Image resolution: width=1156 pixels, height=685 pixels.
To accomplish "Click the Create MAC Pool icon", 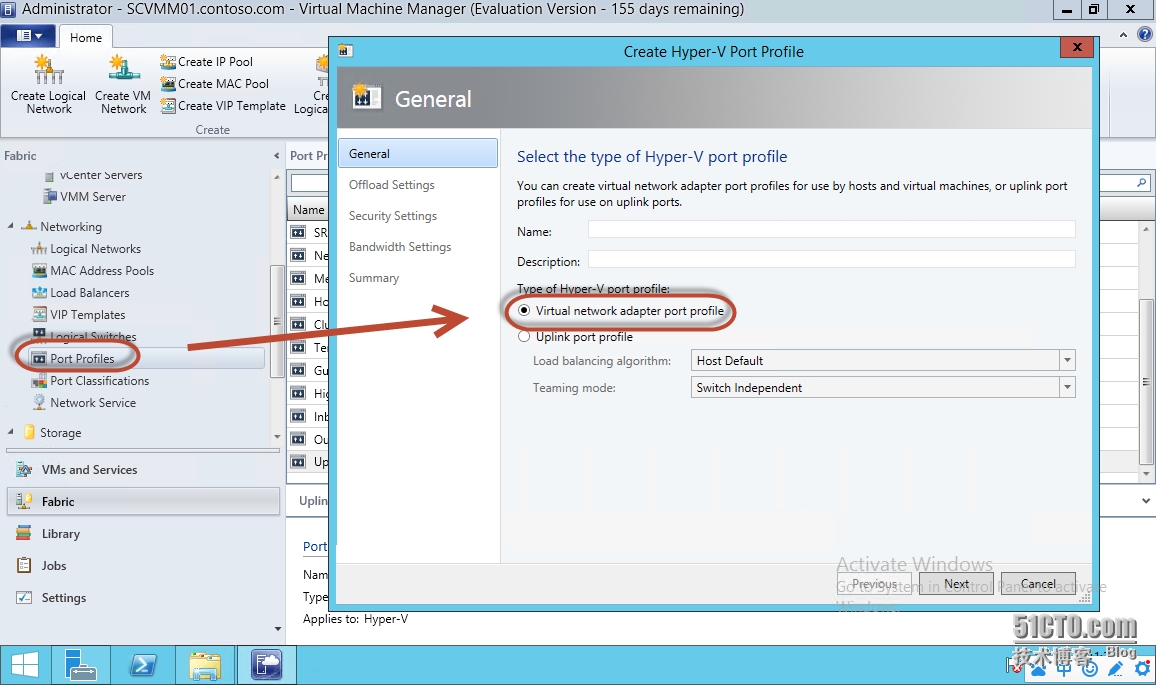I will click(x=168, y=84).
